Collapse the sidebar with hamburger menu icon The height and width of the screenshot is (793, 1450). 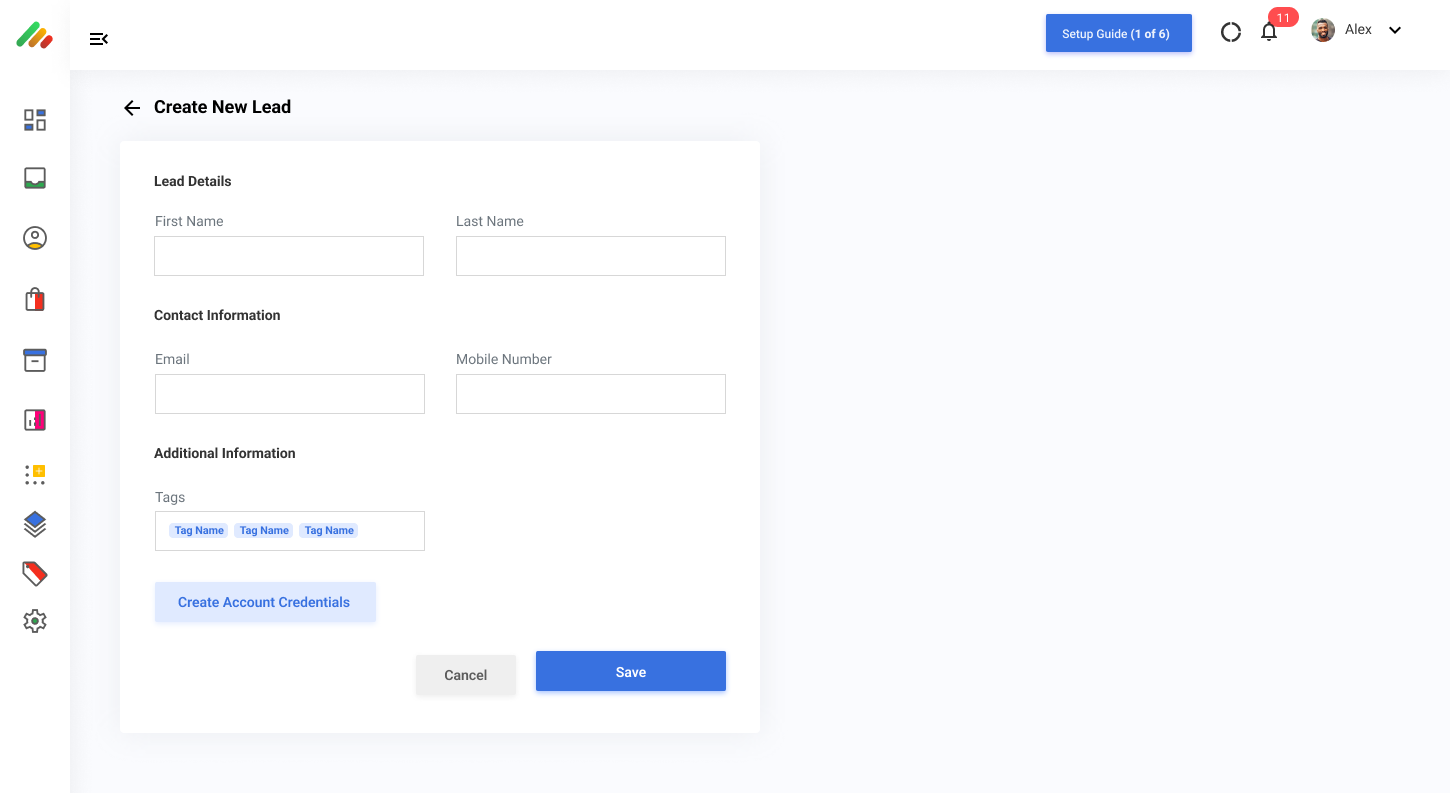coord(98,39)
